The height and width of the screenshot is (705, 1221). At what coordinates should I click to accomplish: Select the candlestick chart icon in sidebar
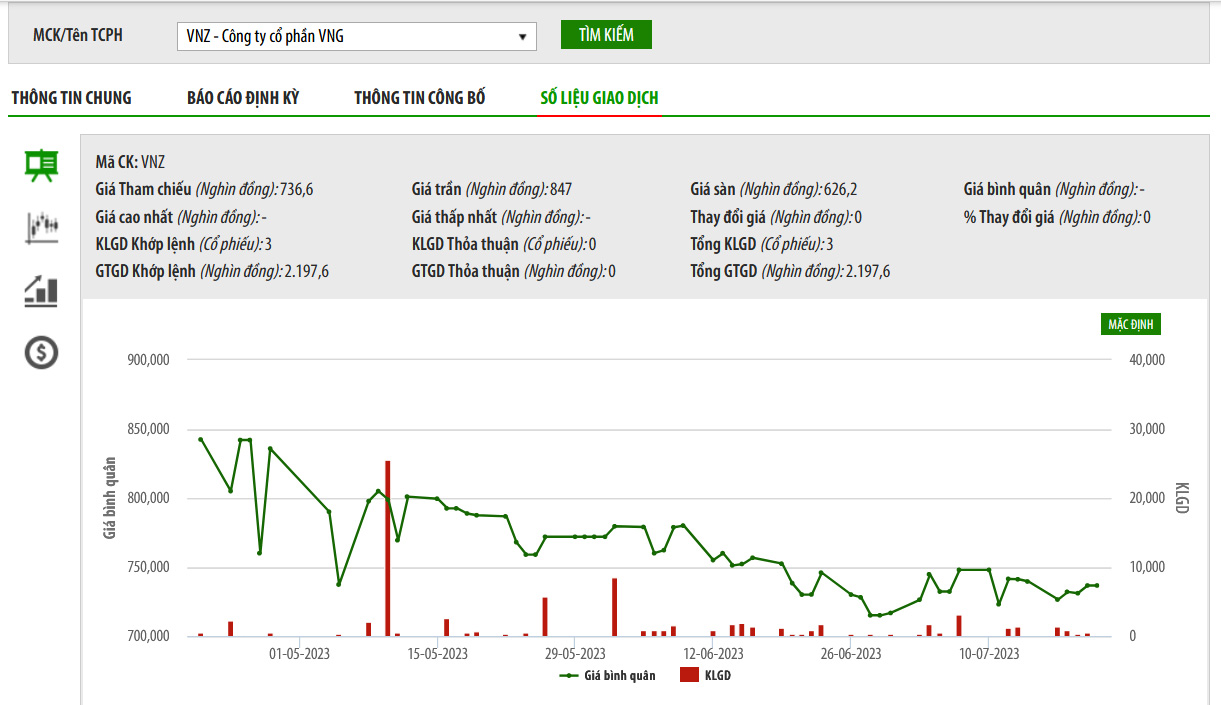(41, 227)
